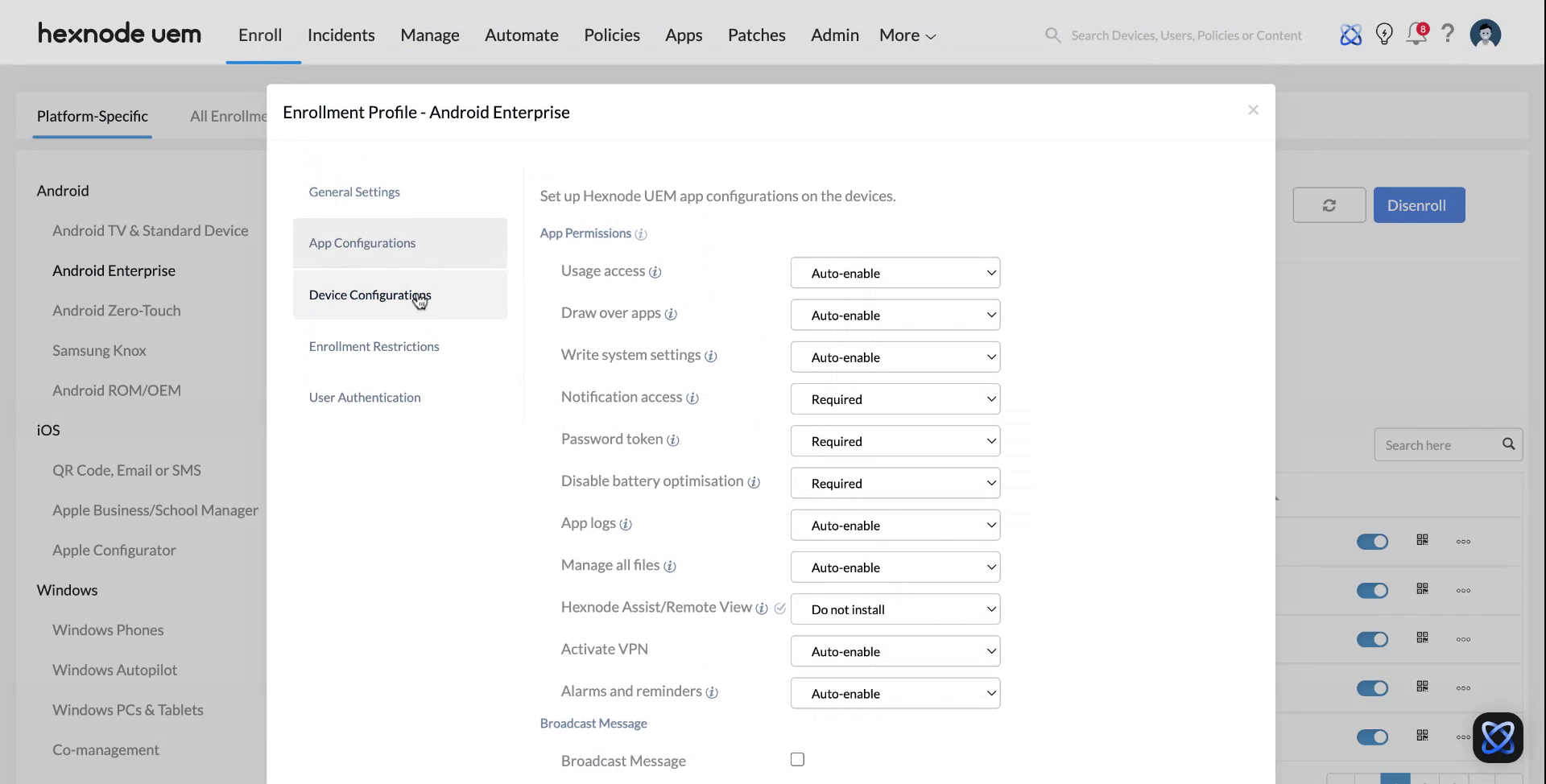The width and height of the screenshot is (1546, 784).
Task: Expand the Activate VPN dropdown
Action: [x=895, y=652]
